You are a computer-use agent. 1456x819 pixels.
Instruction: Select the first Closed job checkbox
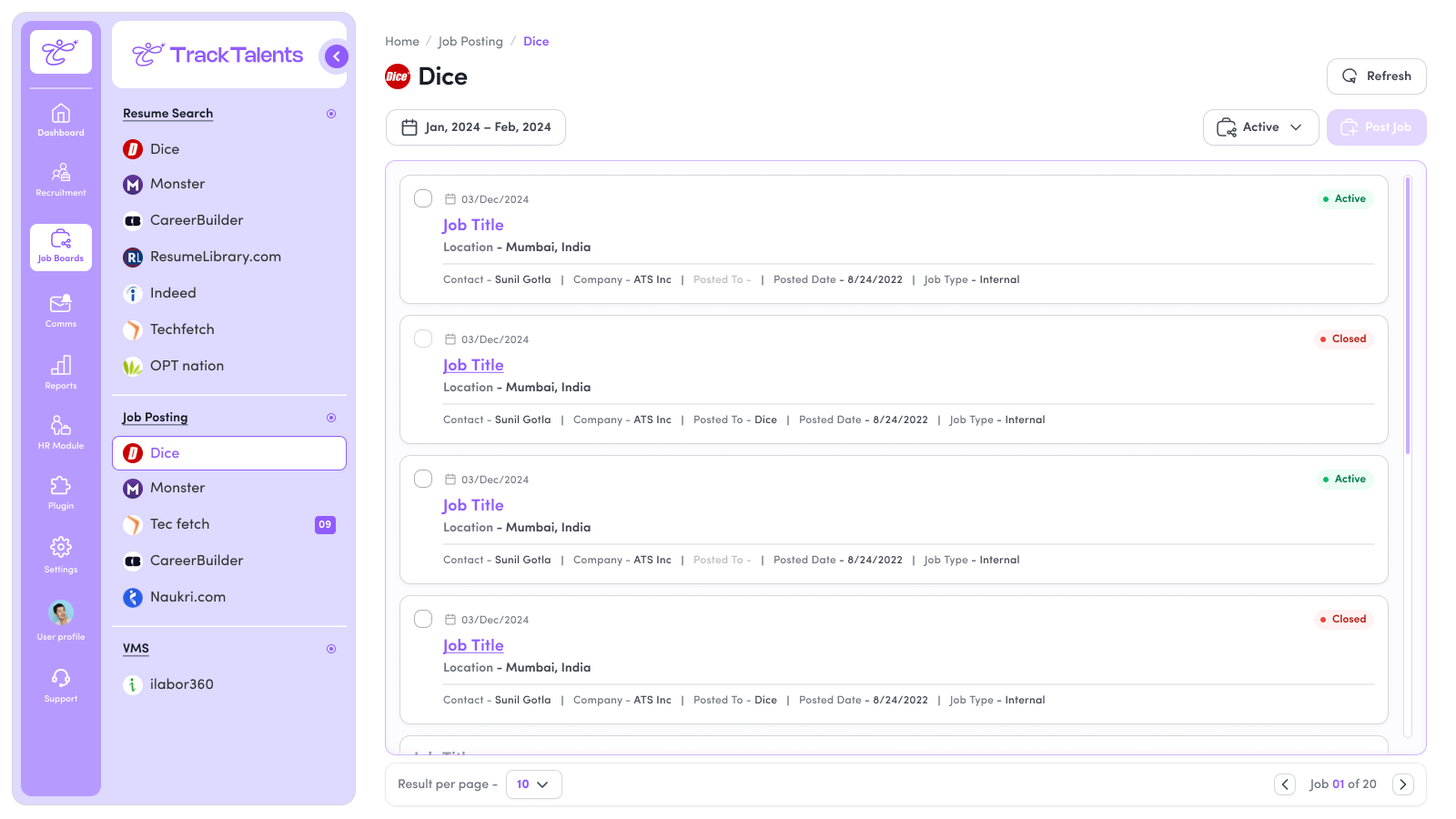(423, 339)
